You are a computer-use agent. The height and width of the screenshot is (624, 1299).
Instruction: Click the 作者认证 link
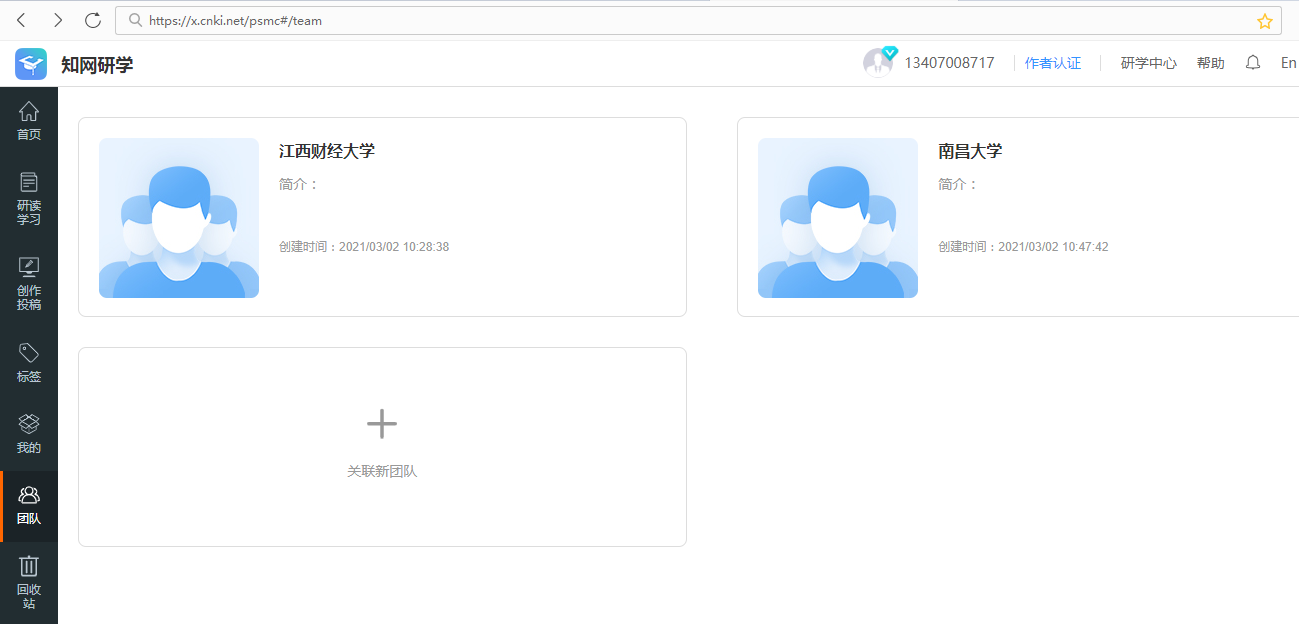click(x=1053, y=63)
